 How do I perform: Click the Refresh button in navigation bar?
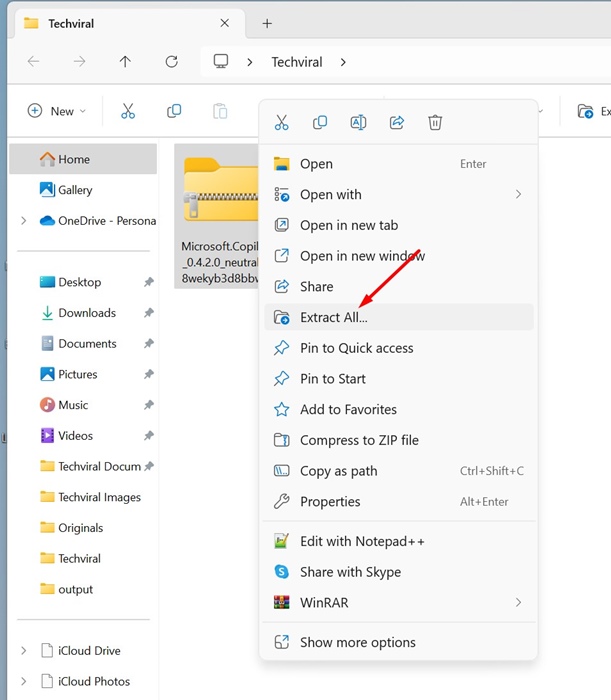[171, 62]
